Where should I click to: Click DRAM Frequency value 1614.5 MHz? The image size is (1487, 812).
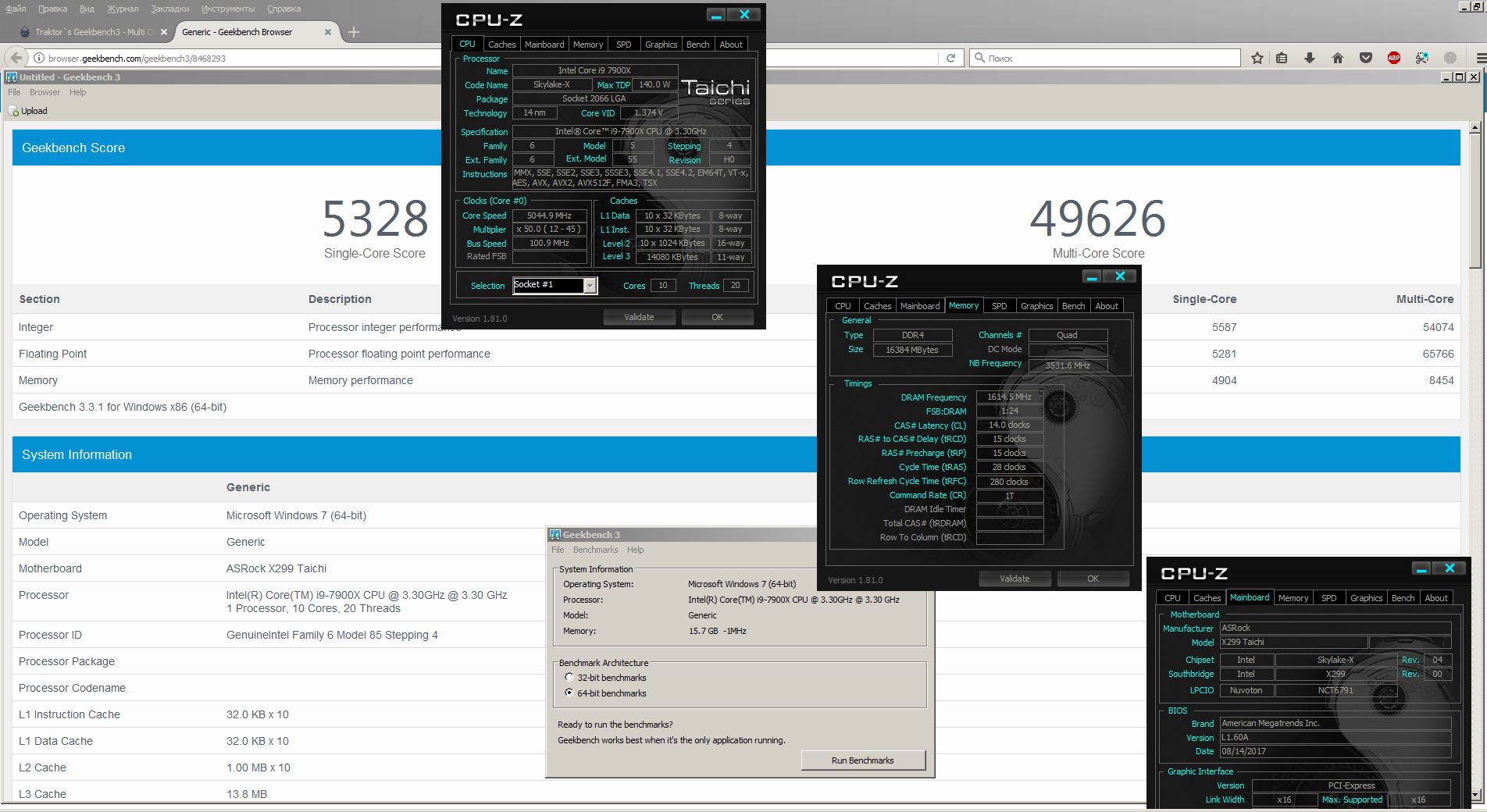tap(1009, 397)
